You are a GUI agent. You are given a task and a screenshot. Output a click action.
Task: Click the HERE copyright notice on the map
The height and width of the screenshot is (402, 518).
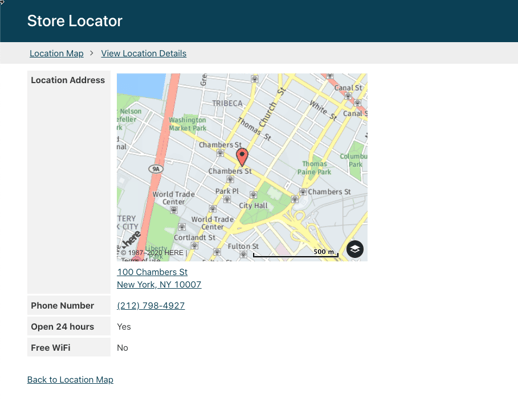[x=152, y=253]
